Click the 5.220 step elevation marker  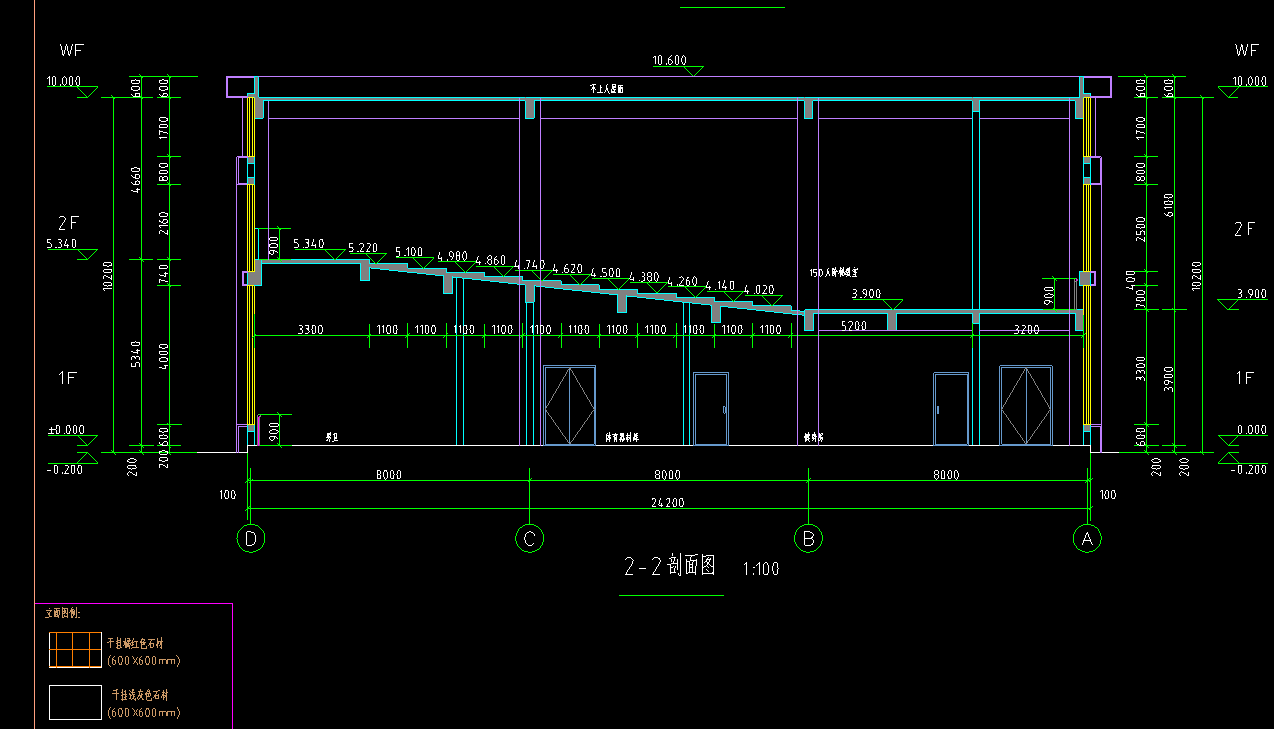363,248
